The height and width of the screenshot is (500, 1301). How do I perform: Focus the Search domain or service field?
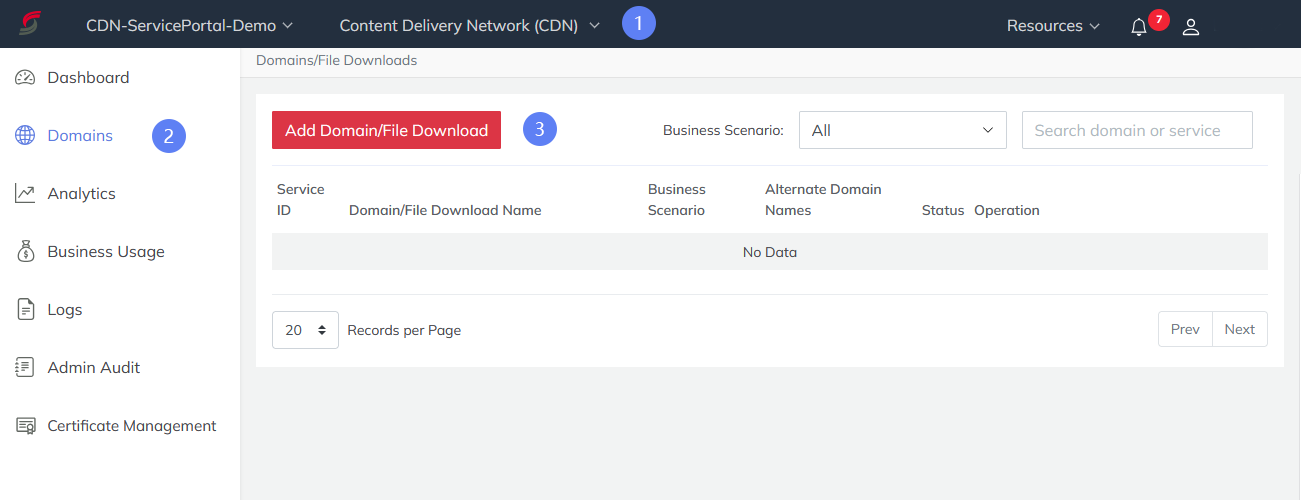pyautogui.click(x=1137, y=130)
